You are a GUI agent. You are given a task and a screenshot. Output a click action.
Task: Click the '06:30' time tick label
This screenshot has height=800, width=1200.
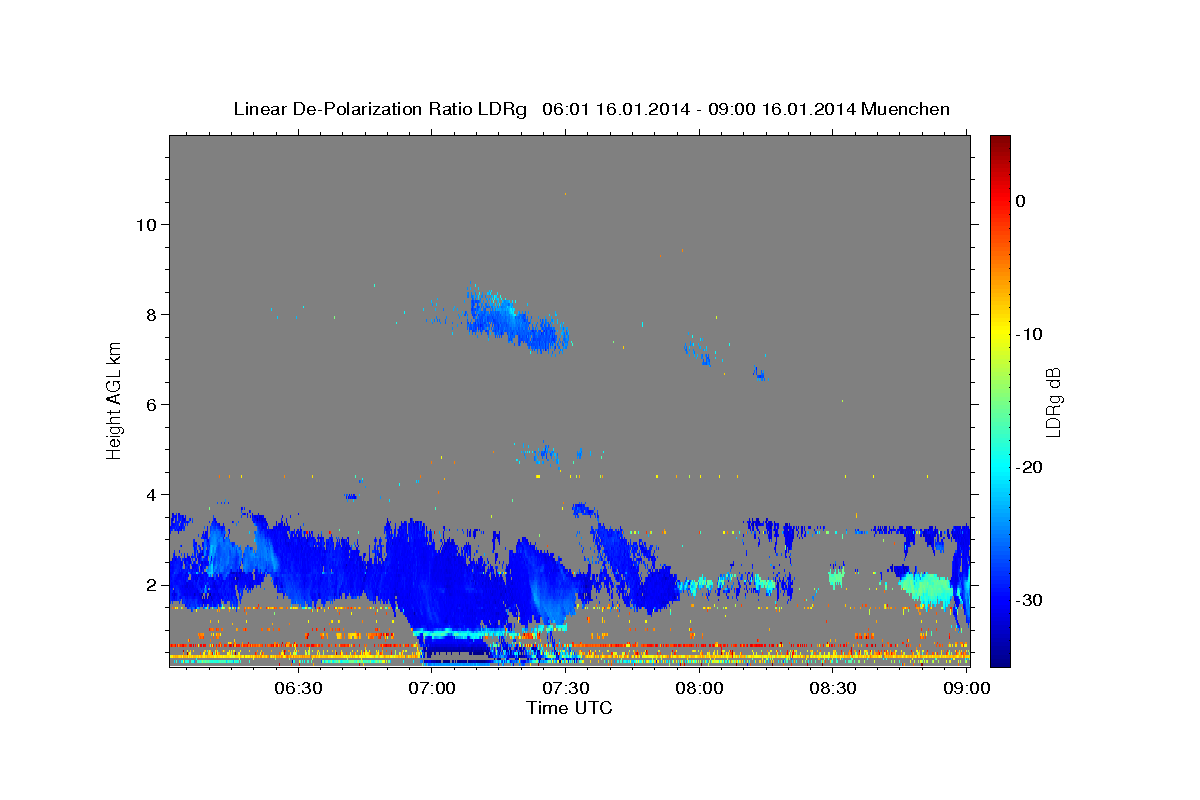click(x=298, y=688)
